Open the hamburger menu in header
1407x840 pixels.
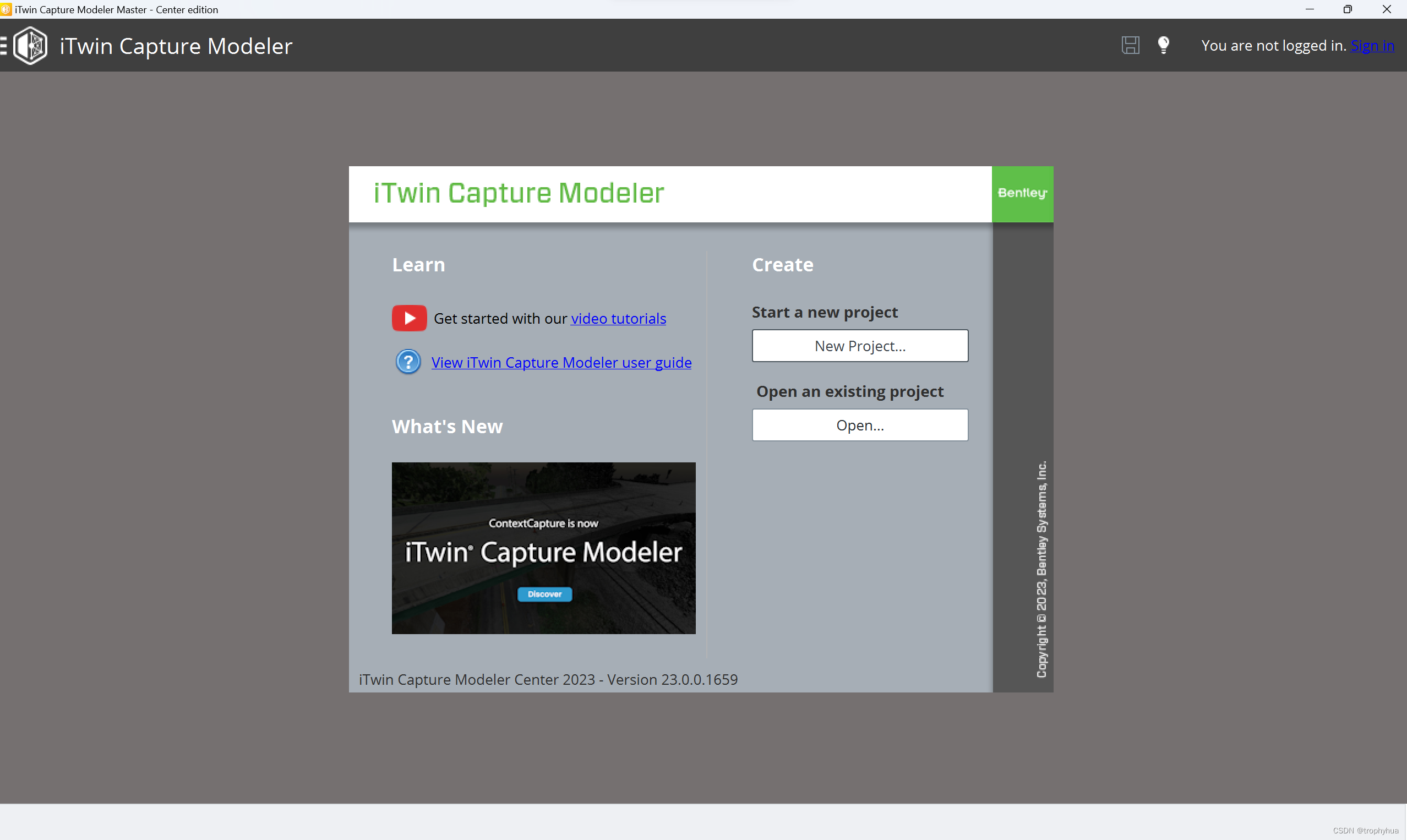click(x=3, y=45)
